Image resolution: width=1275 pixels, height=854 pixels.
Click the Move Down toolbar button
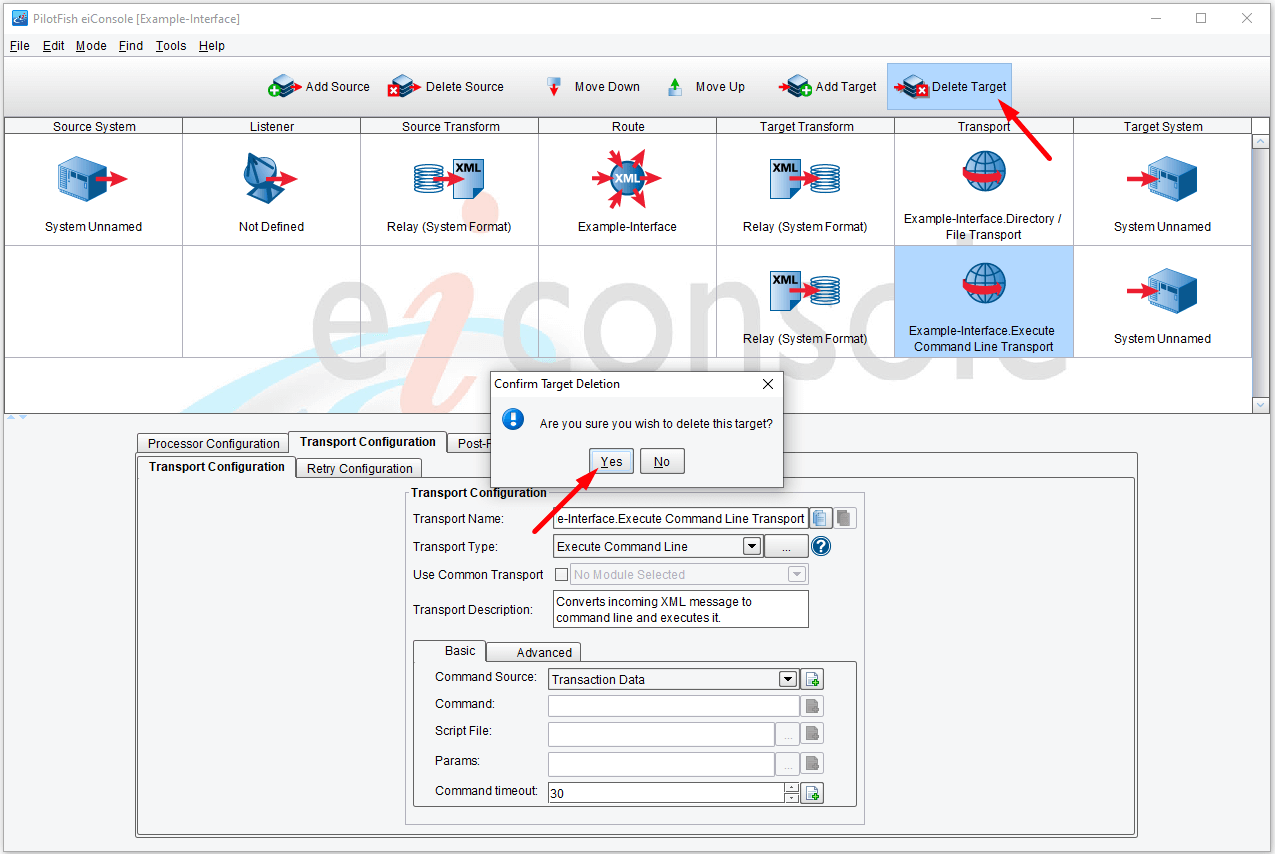[x=593, y=87]
